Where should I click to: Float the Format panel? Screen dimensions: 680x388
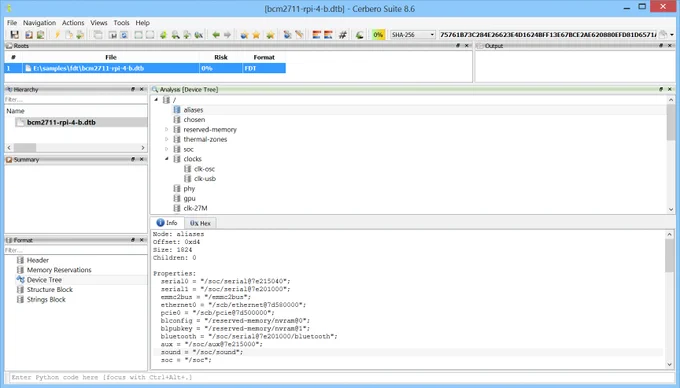pos(133,240)
